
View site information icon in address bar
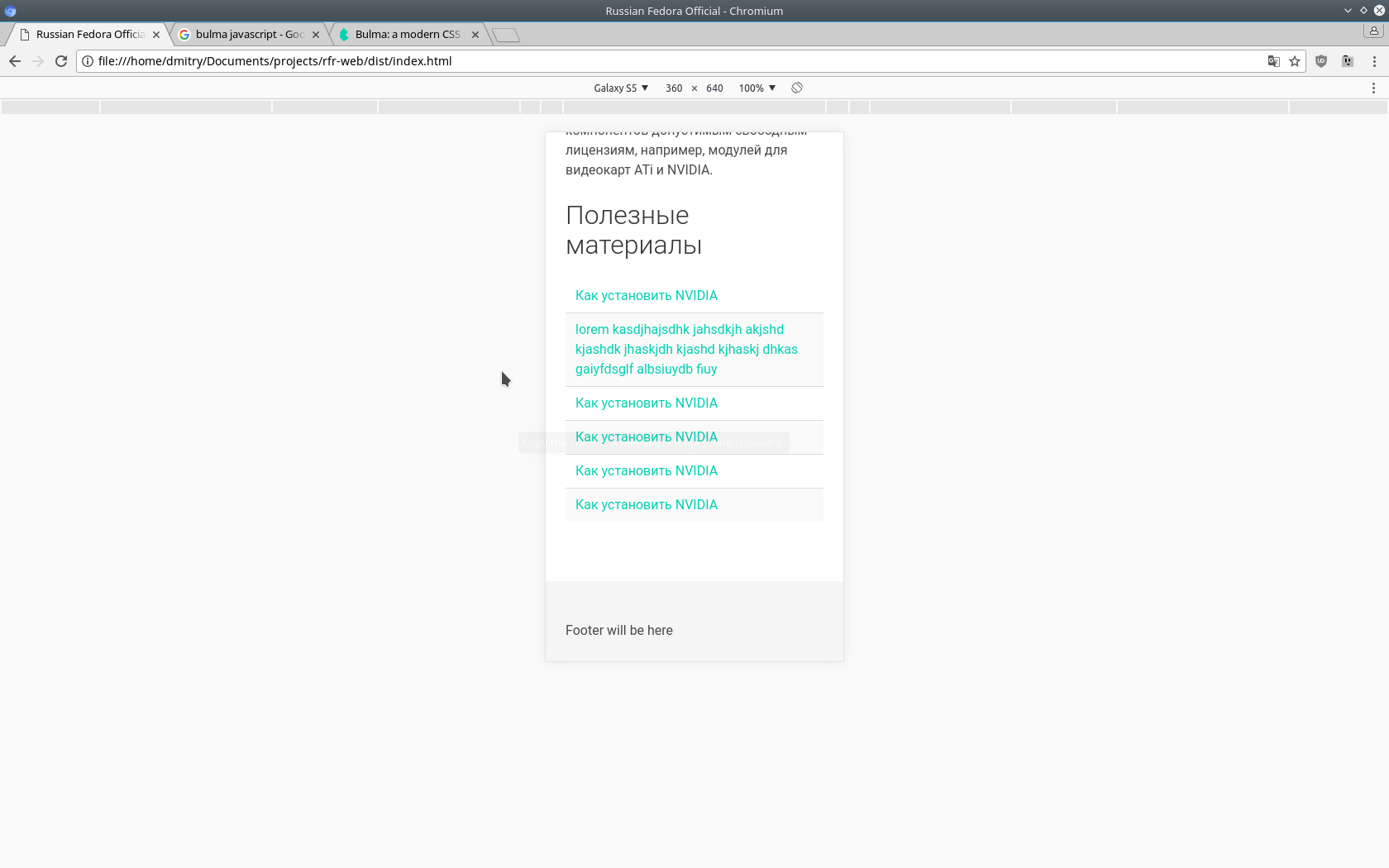(x=88, y=61)
